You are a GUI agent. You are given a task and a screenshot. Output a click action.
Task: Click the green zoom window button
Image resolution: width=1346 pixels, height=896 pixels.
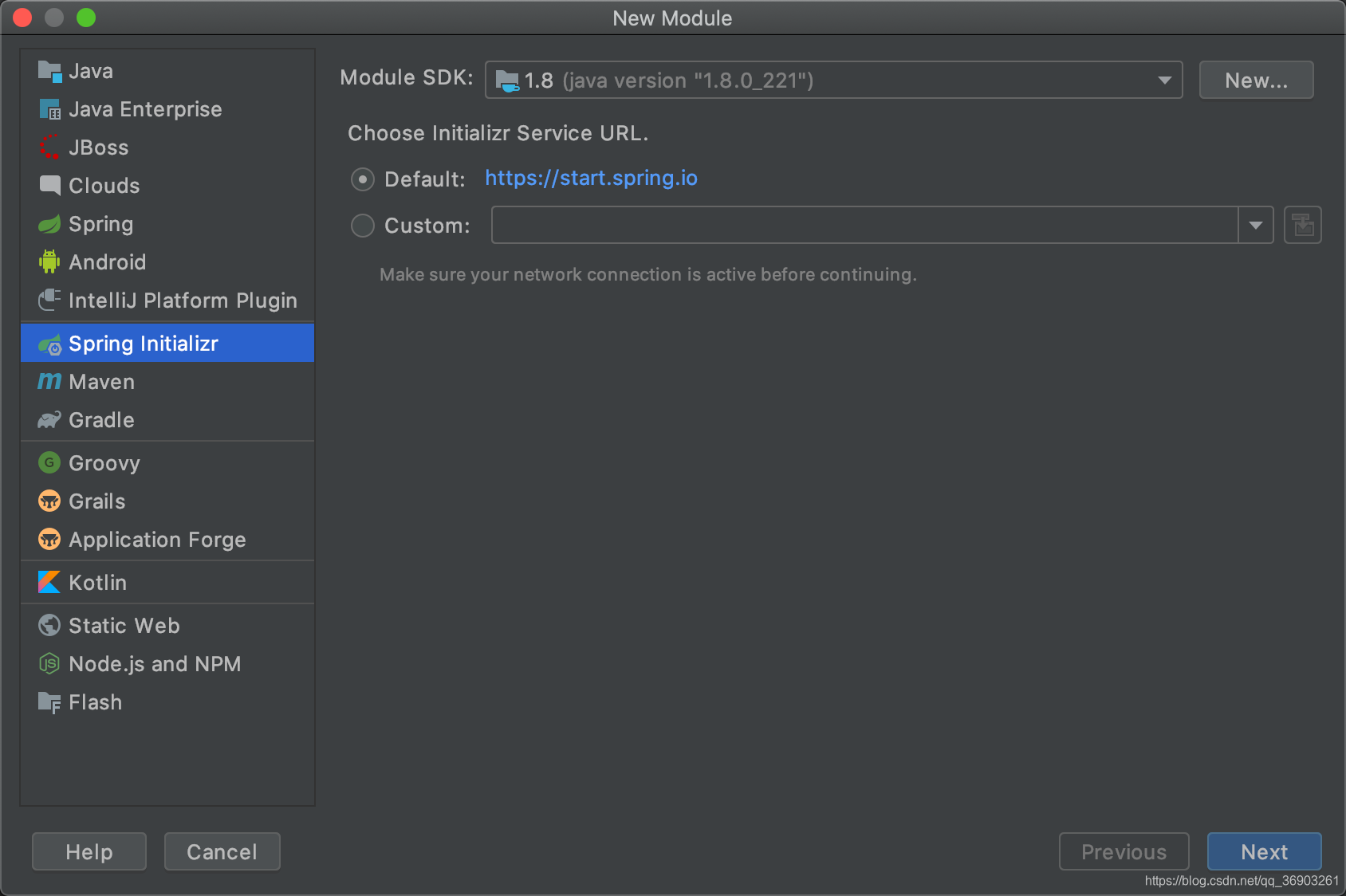coord(86,18)
